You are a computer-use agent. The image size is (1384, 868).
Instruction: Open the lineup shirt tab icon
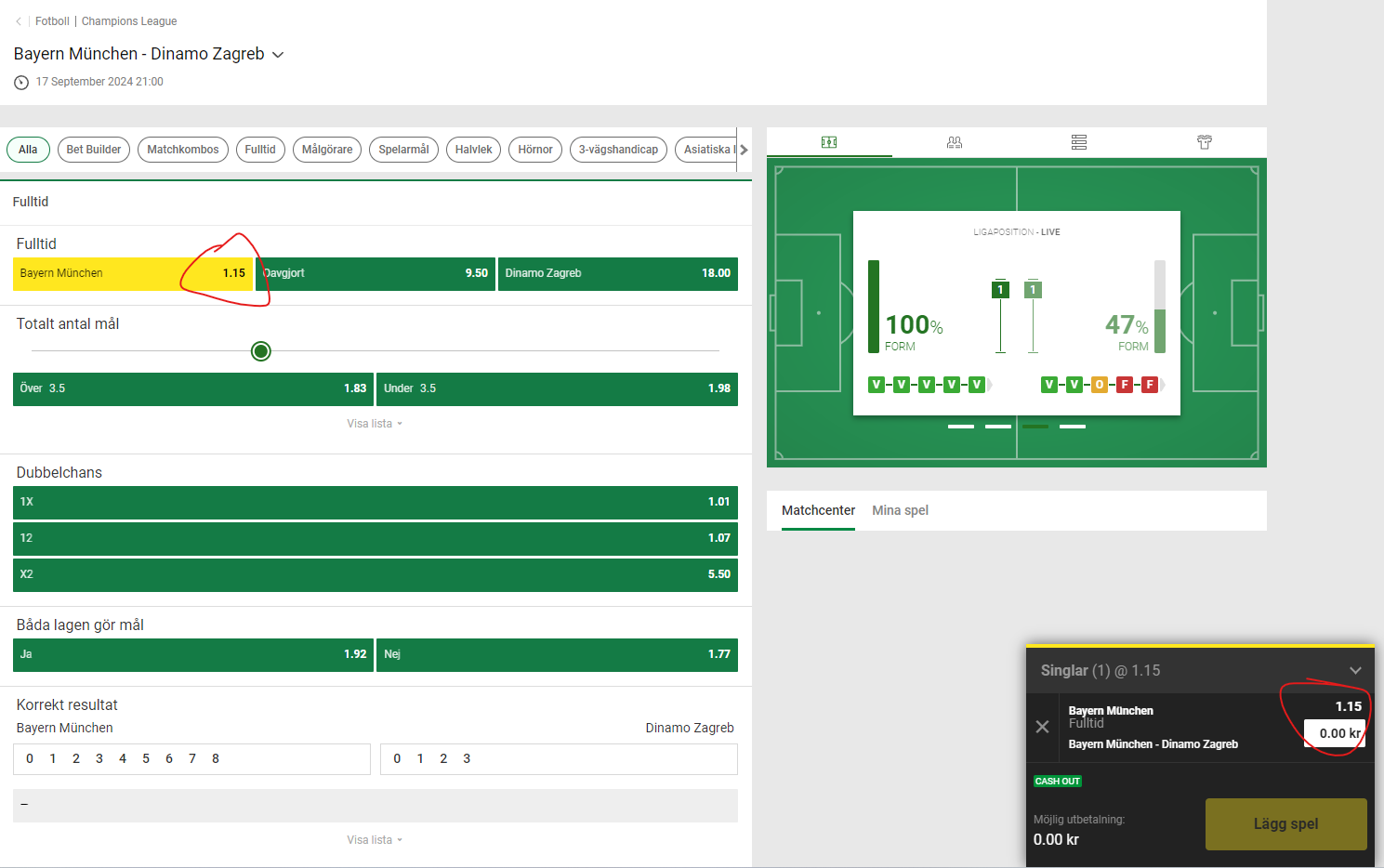(1205, 142)
